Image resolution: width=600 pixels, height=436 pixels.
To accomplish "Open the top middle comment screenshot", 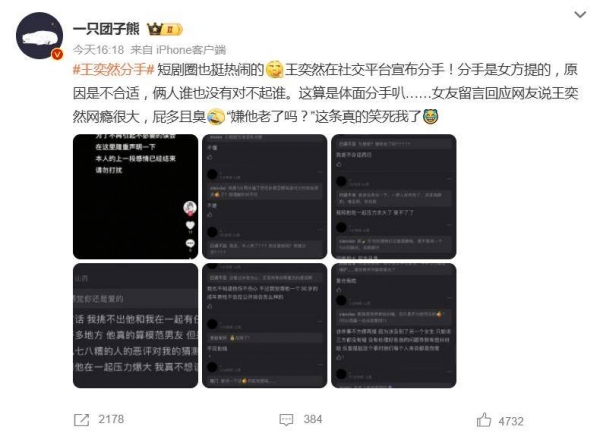I will [x=264, y=197].
